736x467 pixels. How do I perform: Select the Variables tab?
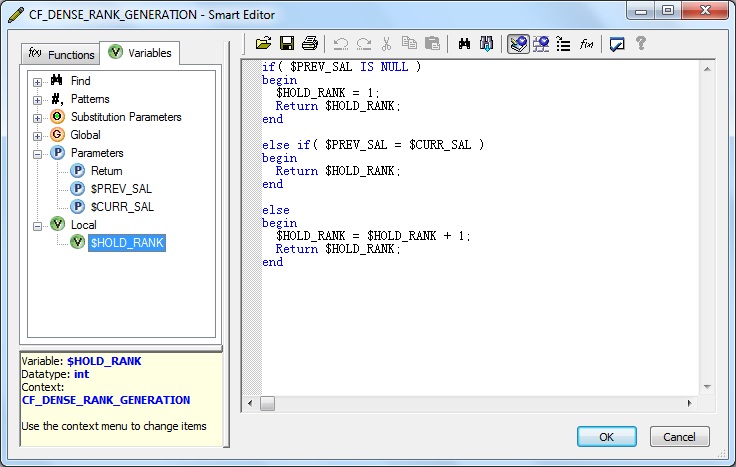[x=140, y=53]
